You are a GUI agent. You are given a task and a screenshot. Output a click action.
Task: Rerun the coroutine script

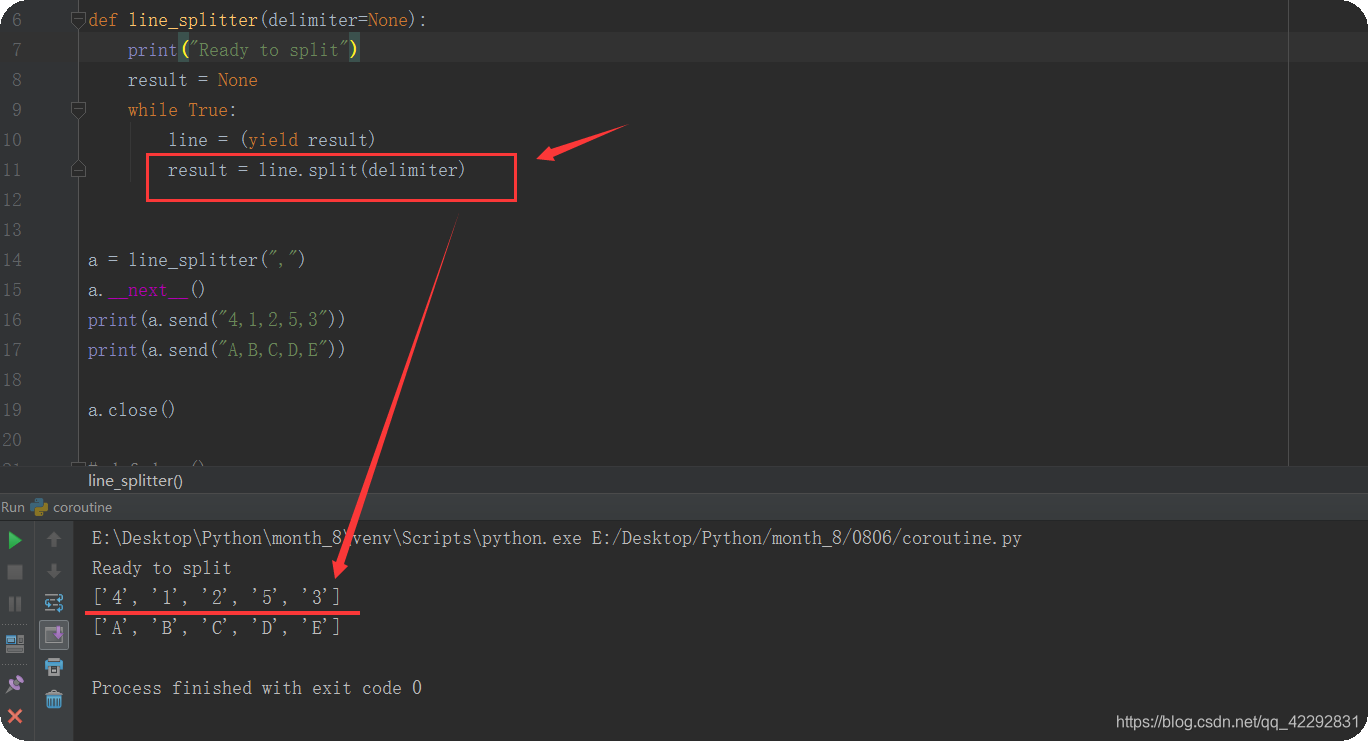15,539
